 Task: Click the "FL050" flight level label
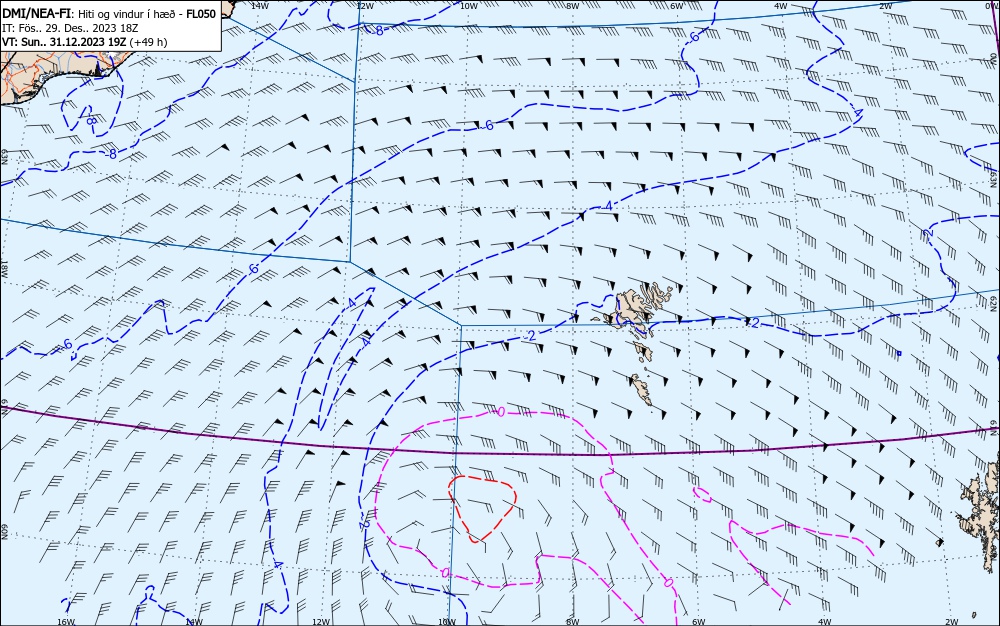(200, 14)
